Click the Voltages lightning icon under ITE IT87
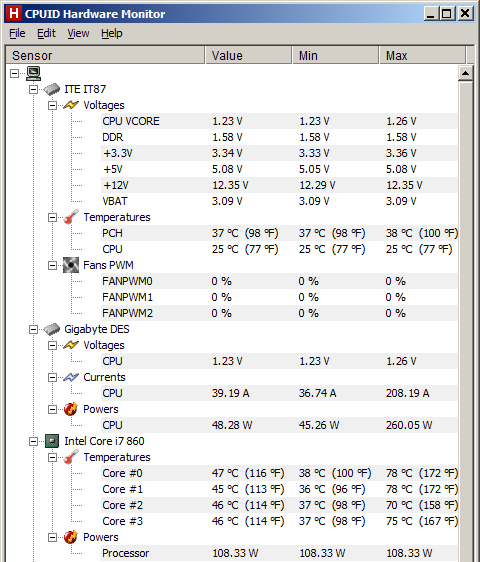 (71, 105)
